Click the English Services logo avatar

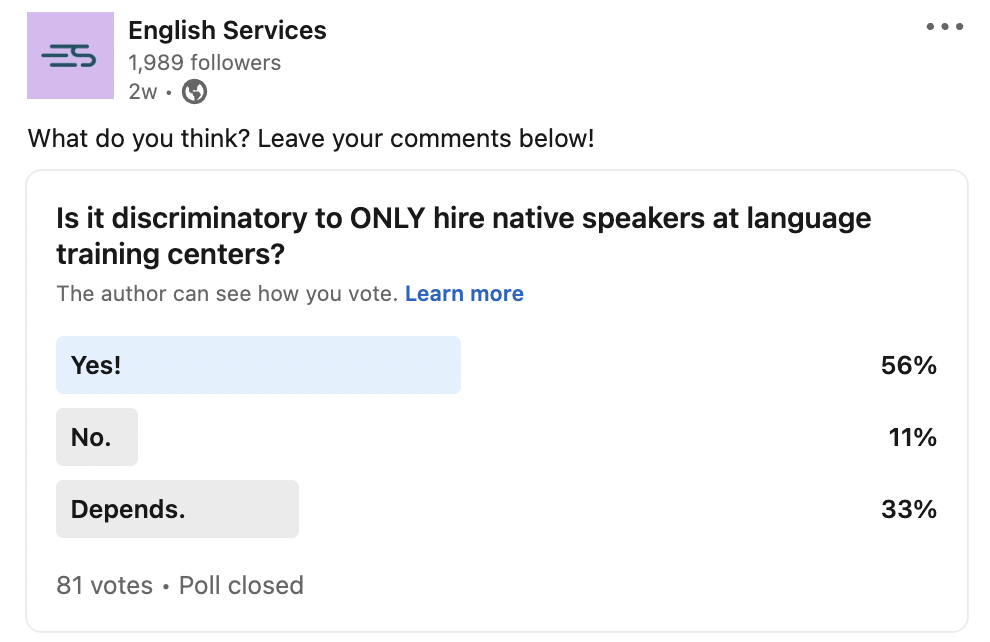pyautogui.click(x=70, y=56)
